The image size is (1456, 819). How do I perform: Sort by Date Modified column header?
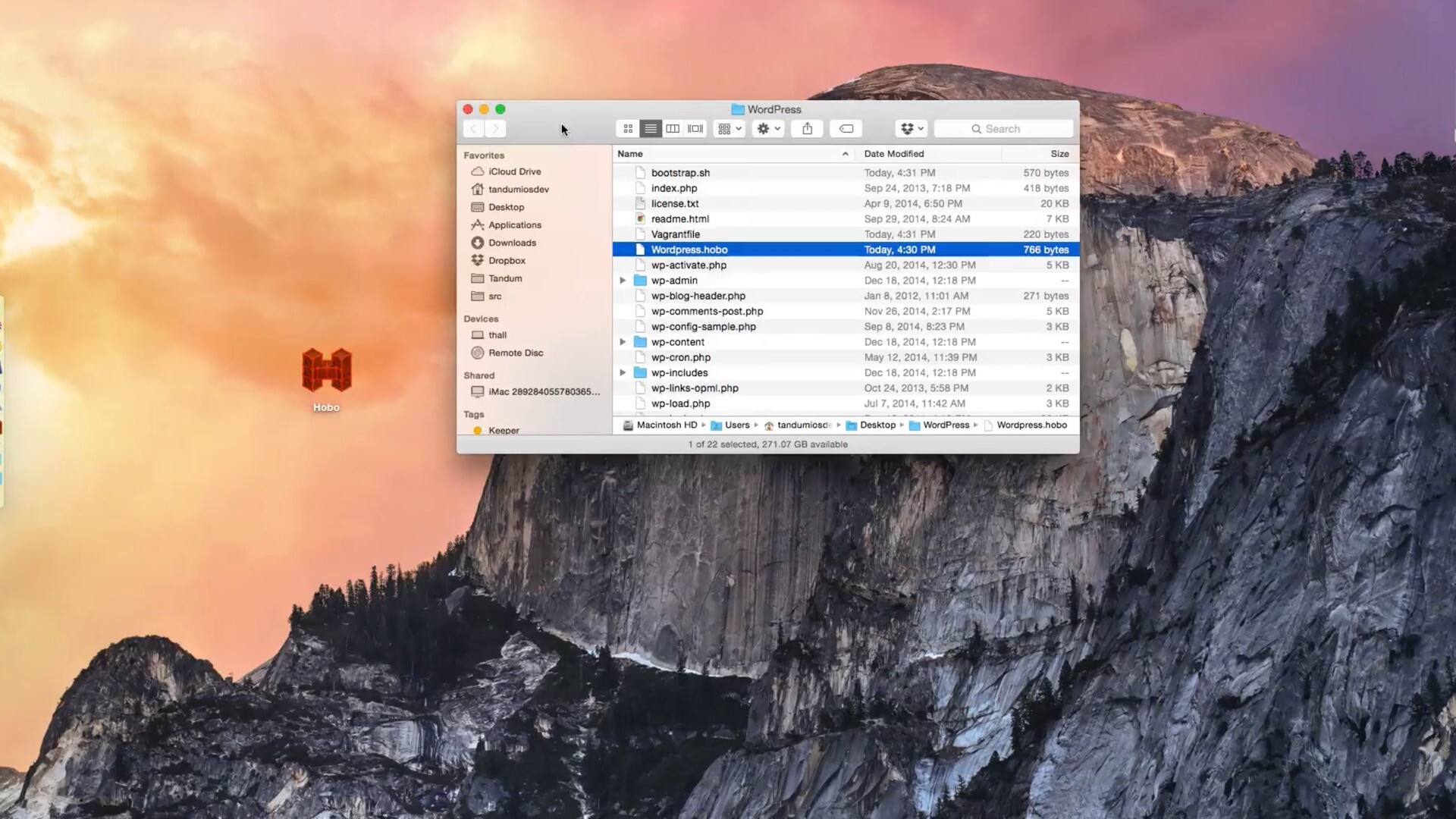pyautogui.click(x=928, y=154)
